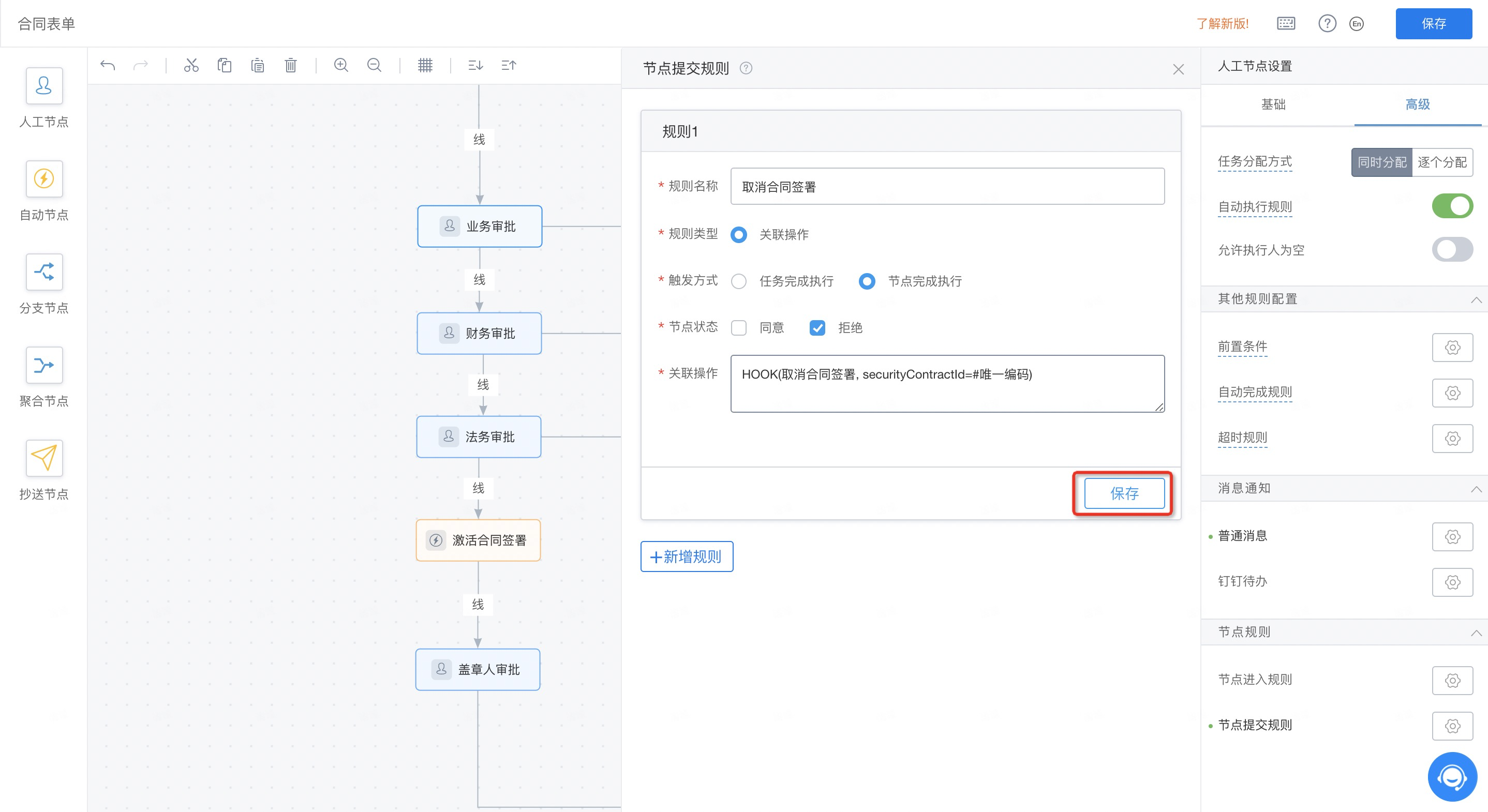This screenshot has height=812, width=1488.
Task: Turn off the 自动执行规则 switch
Action: tap(1452, 206)
